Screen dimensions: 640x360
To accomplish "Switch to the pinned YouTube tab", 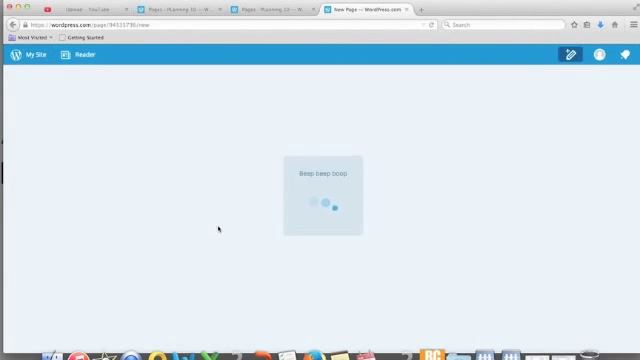I will 47,9.
